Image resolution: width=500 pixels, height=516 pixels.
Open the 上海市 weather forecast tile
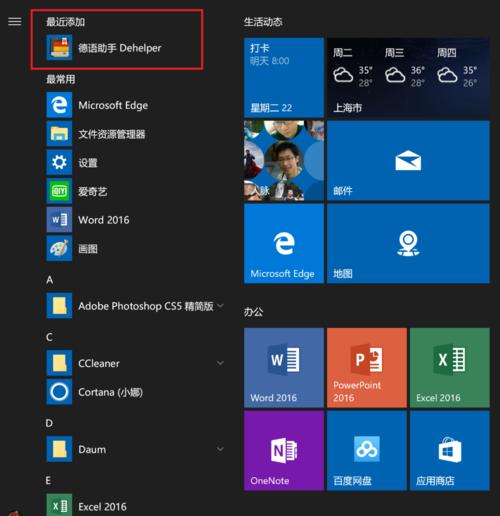point(408,77)
